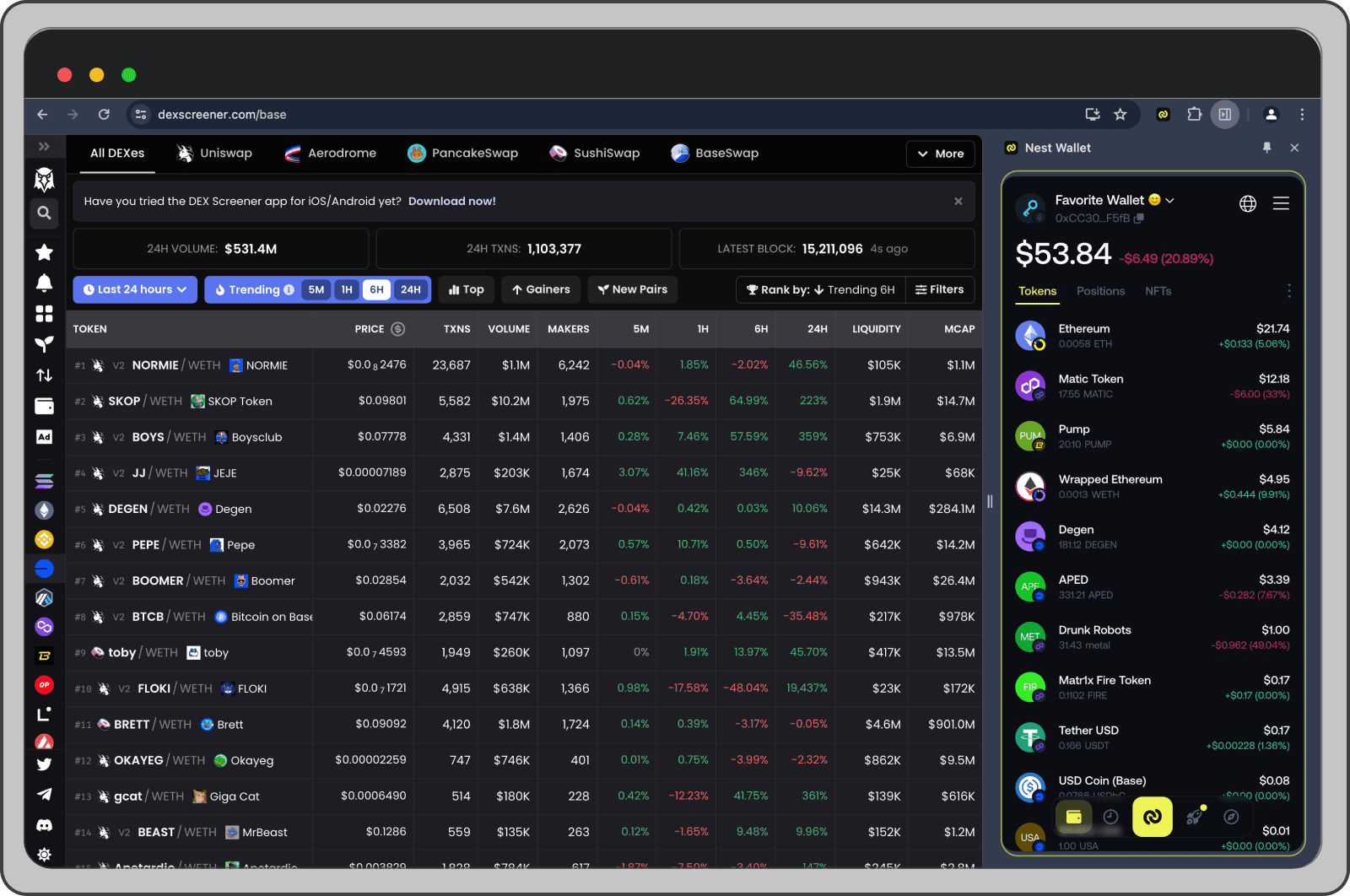
Task: Expand the More DEXes dropdown
Action: point(941,154)
